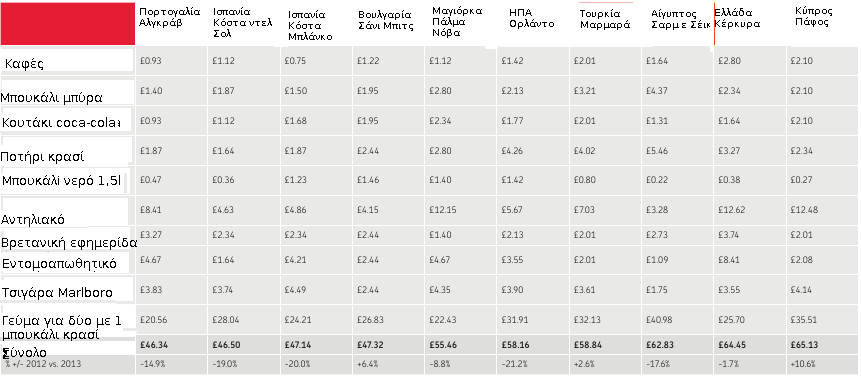Click the £65.13 total for Paphos

(802, 345)
